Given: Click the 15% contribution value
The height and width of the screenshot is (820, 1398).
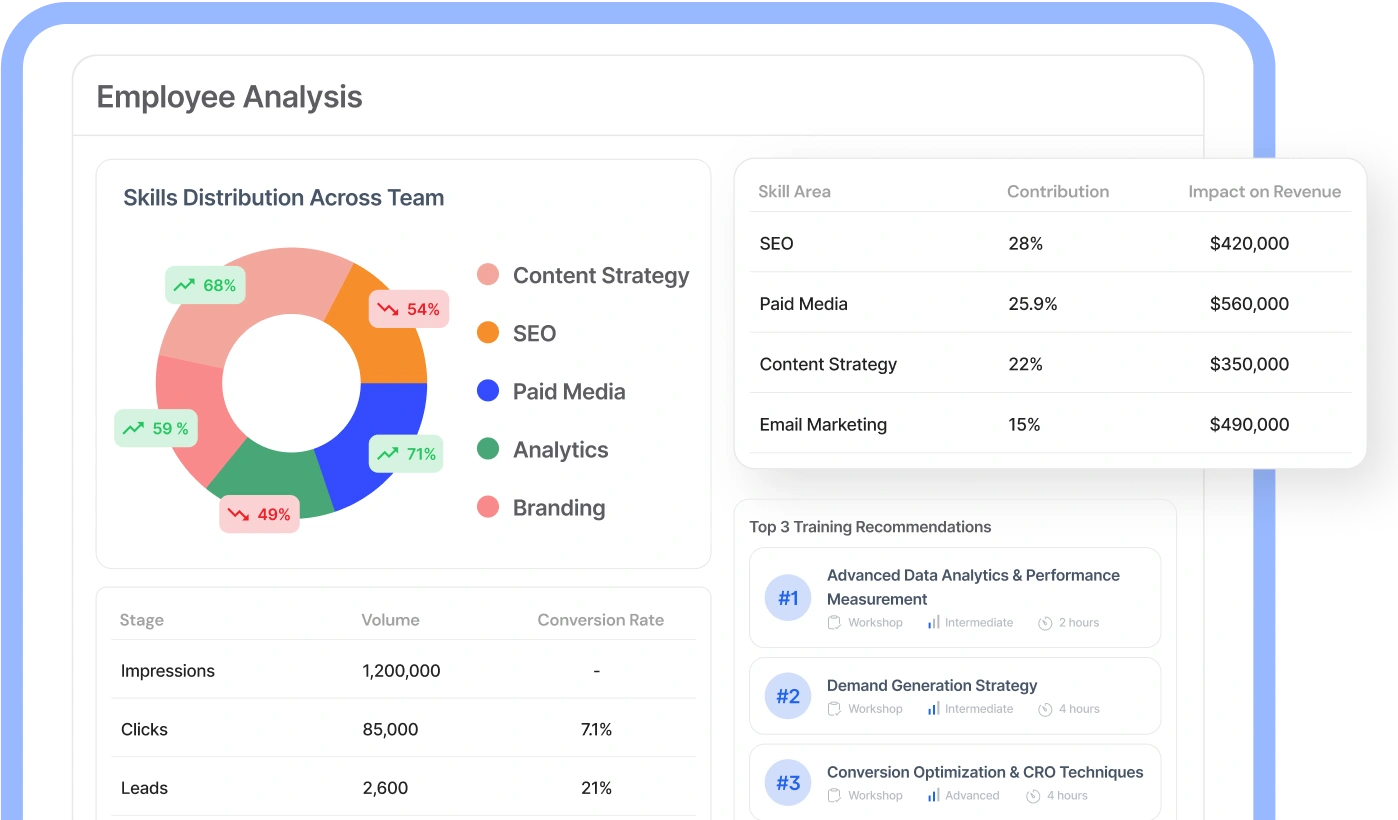Looking at the screenshot, I should (x=1024, y=424).
